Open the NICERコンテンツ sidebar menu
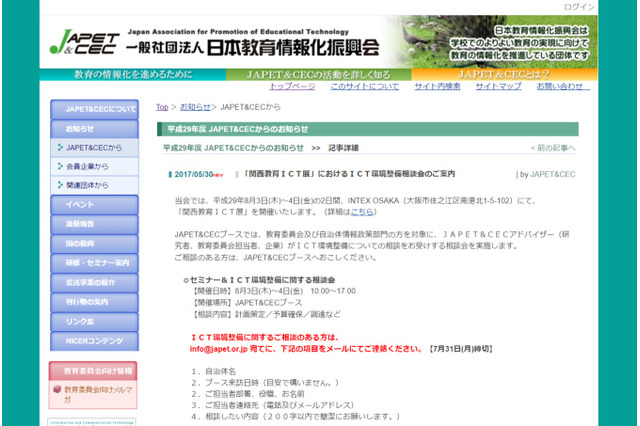Image resolution: width=640 pixels, height=426 pixels. pyautogui.click(x=94, y=341)
